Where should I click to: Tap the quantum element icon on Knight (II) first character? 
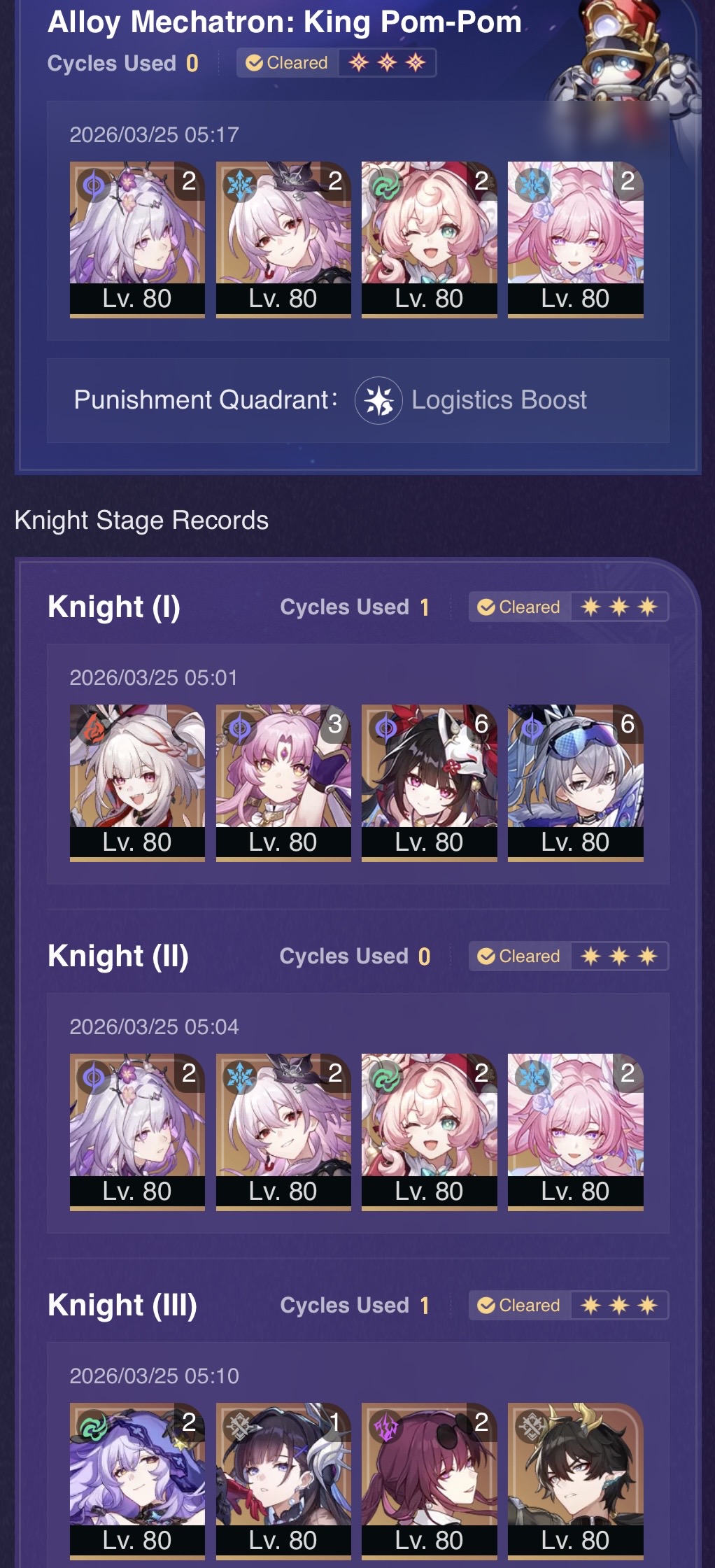pos(93,1077)
